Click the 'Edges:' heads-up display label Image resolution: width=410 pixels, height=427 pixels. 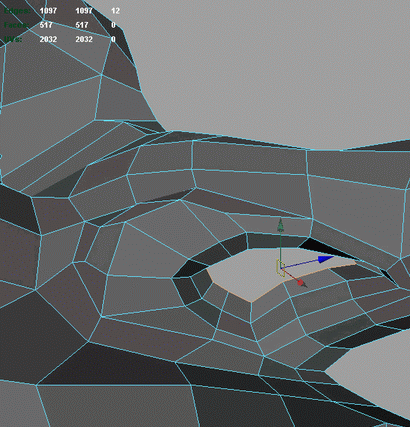17,11
